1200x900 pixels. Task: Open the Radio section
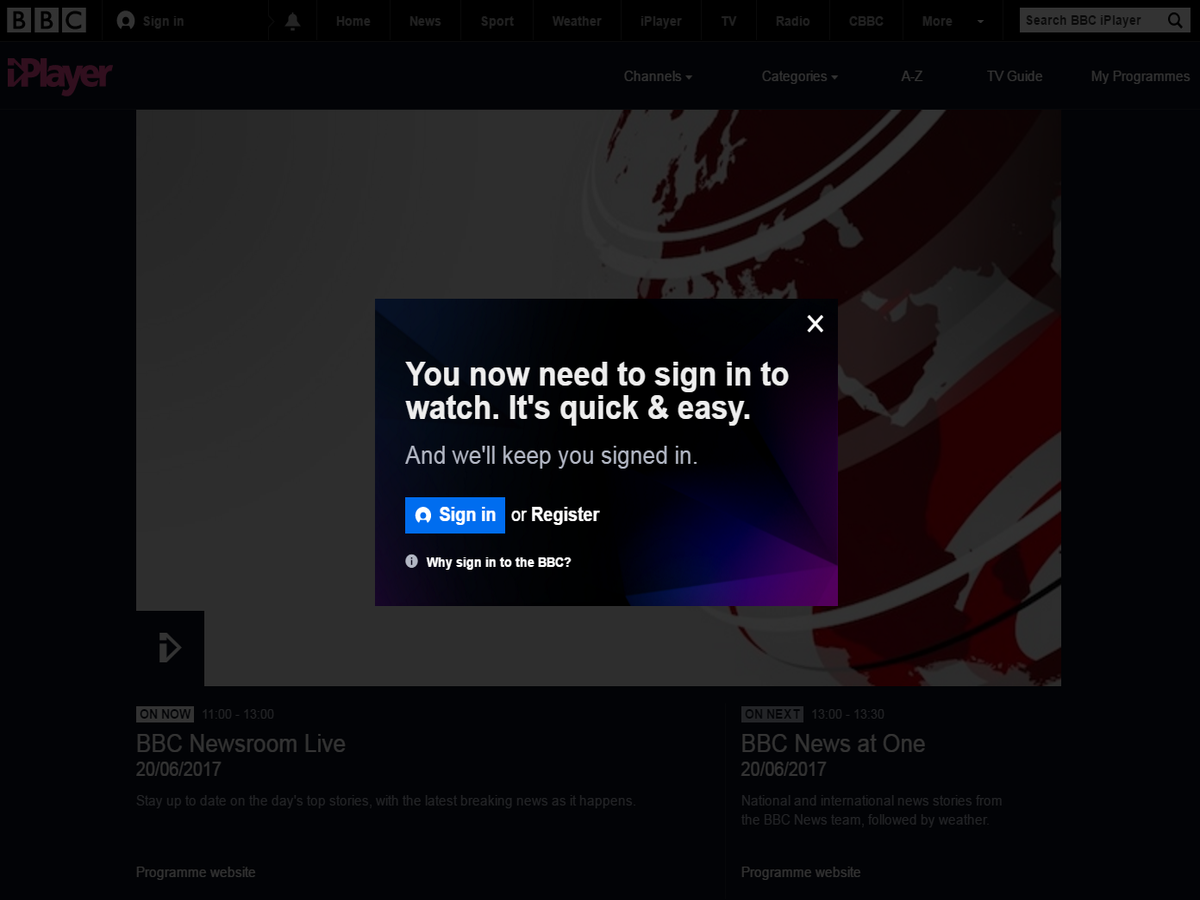(794, 21)
